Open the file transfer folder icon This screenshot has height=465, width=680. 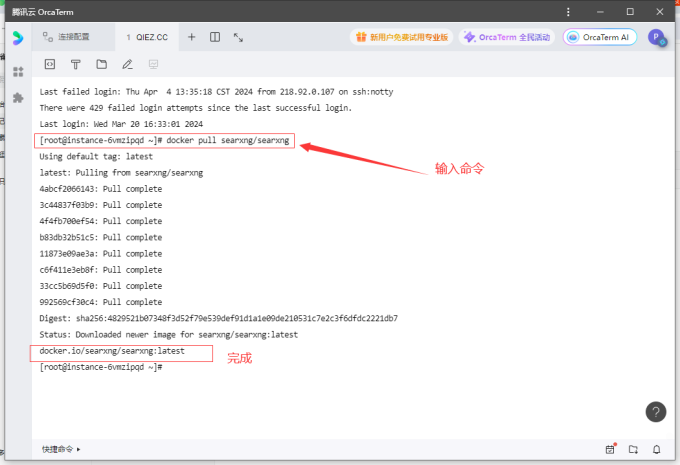[x=633, y=449]
